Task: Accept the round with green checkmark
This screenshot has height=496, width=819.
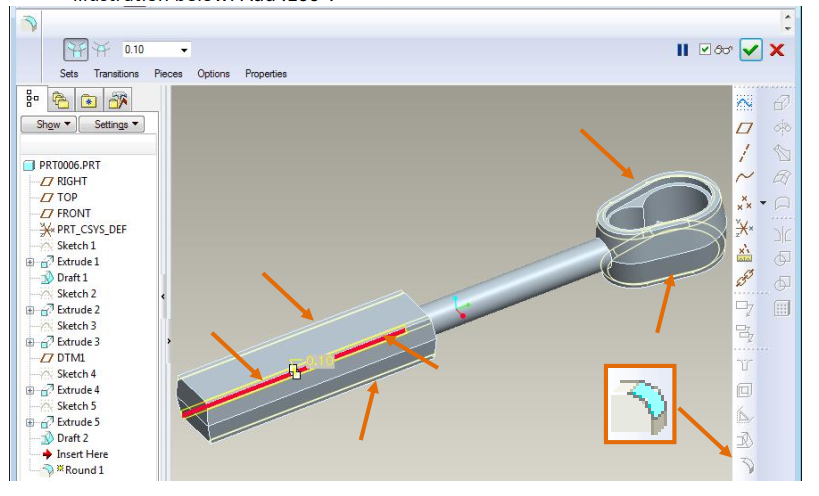Action: [x=751, y=50]
